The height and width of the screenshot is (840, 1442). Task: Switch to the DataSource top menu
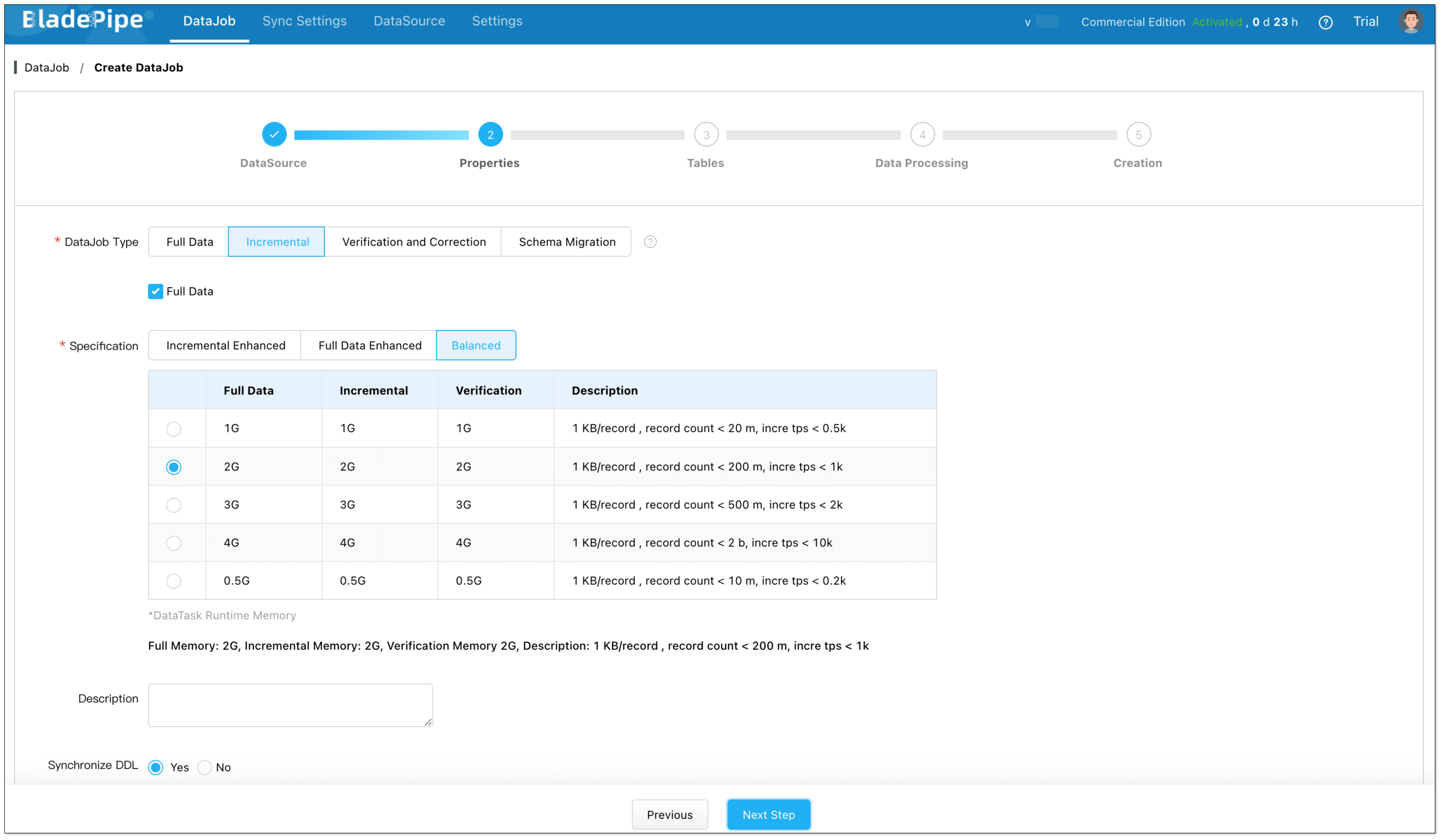tap(409, 21)
